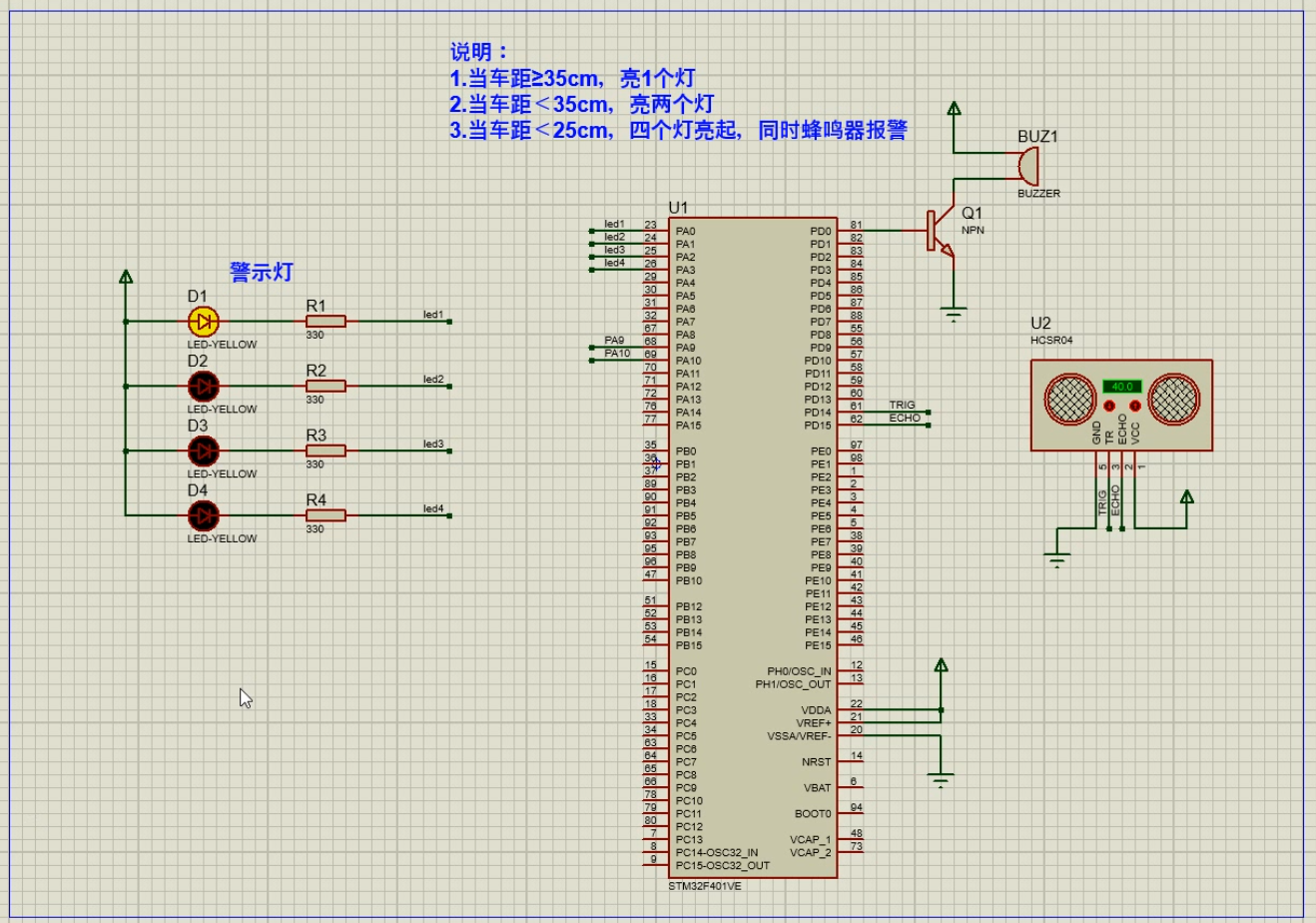Select LED D2 symbol

pos(204,386)
